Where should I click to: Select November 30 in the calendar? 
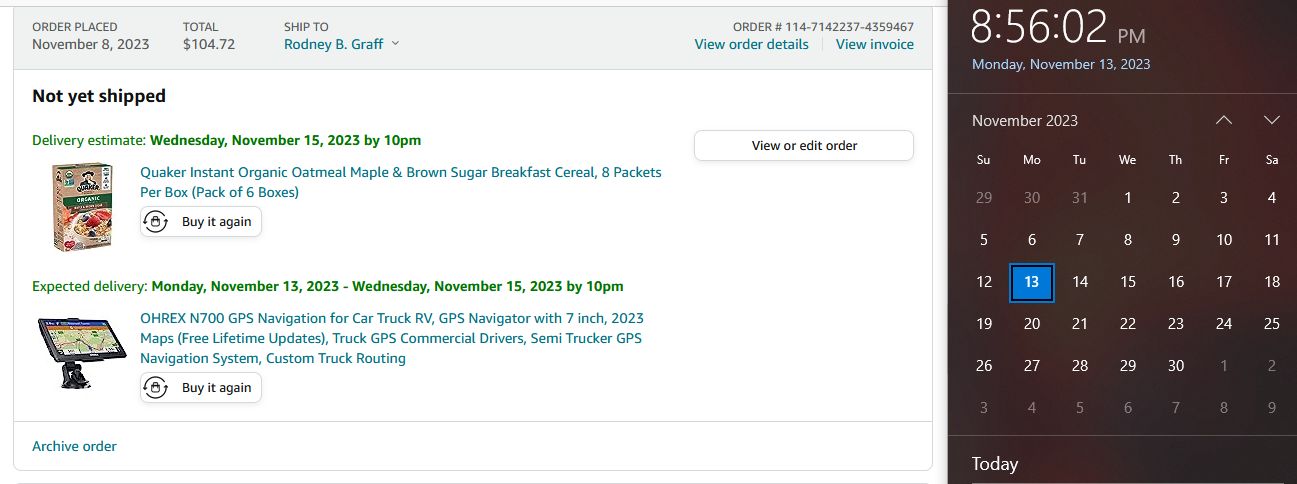coord(1176,366)
